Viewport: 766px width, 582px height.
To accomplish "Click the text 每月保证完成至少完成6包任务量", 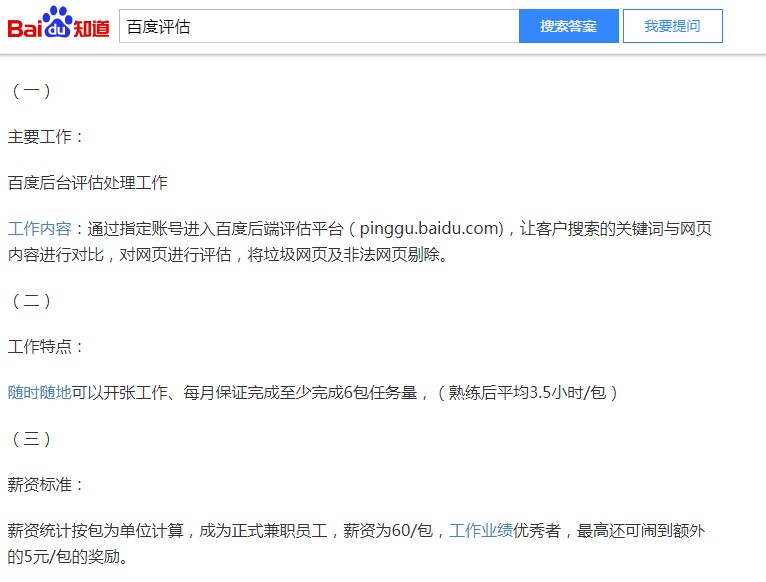I will pyautogui.click(x=300, y=392).
